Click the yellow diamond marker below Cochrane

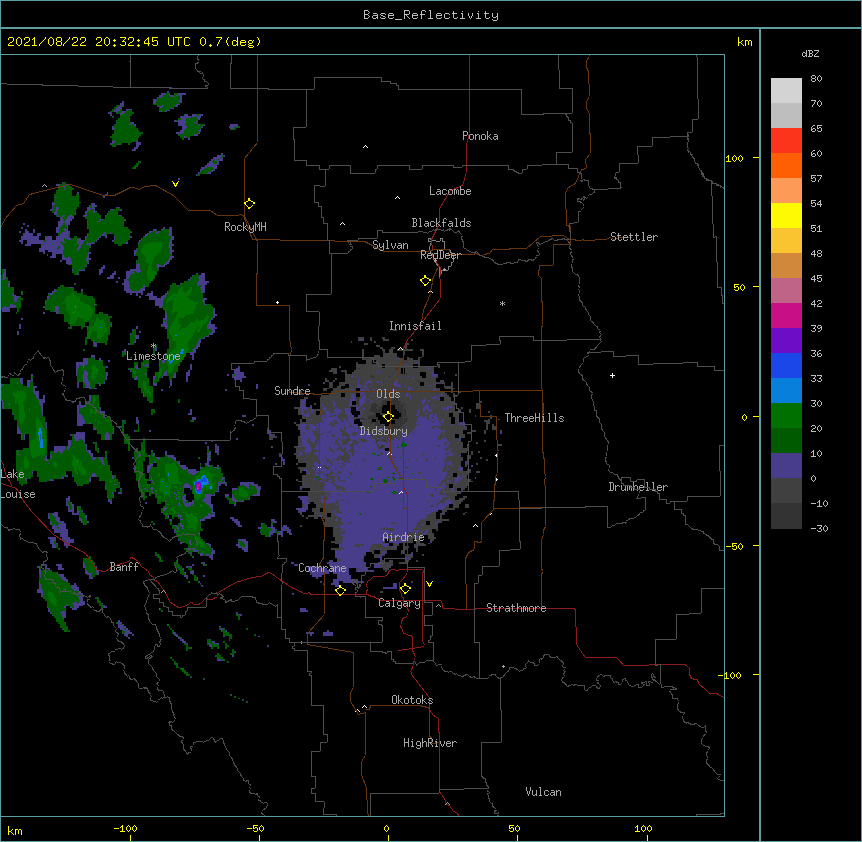(x=340, y=590)
